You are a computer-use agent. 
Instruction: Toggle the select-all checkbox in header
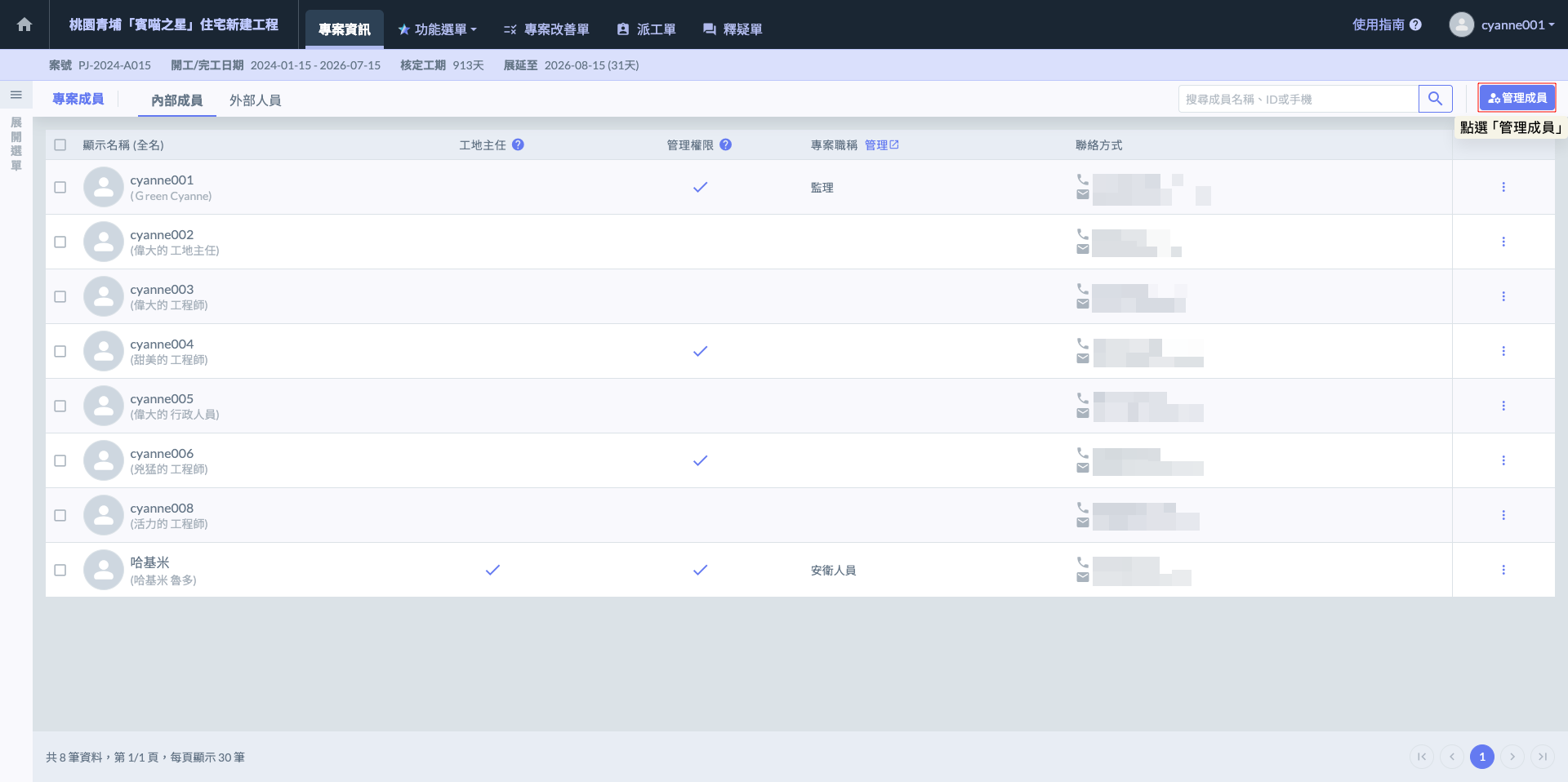(60, 144)
